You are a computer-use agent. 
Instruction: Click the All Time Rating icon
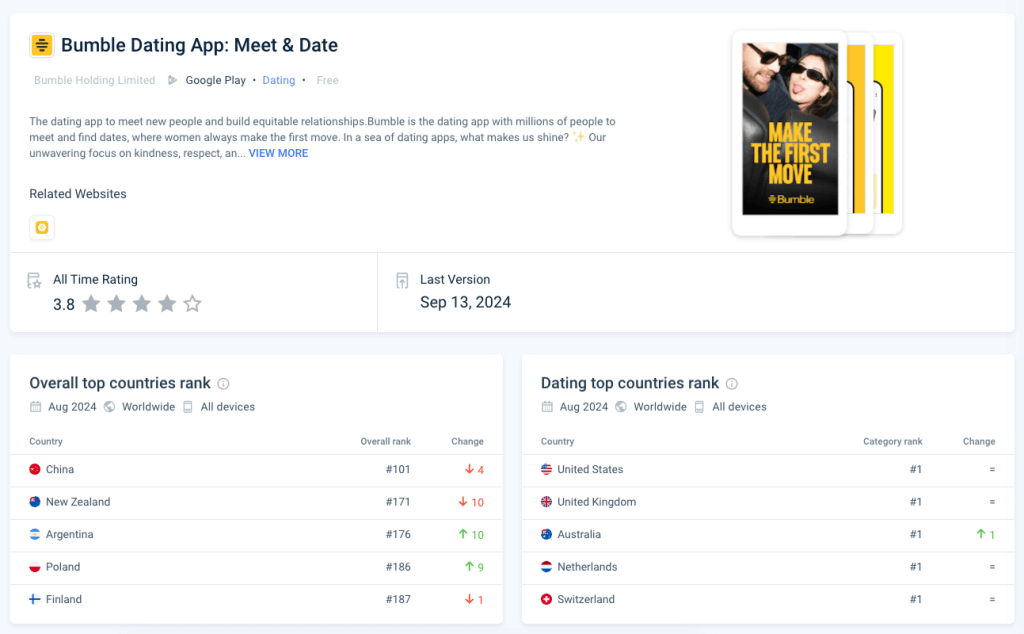[x=33, y=280]
